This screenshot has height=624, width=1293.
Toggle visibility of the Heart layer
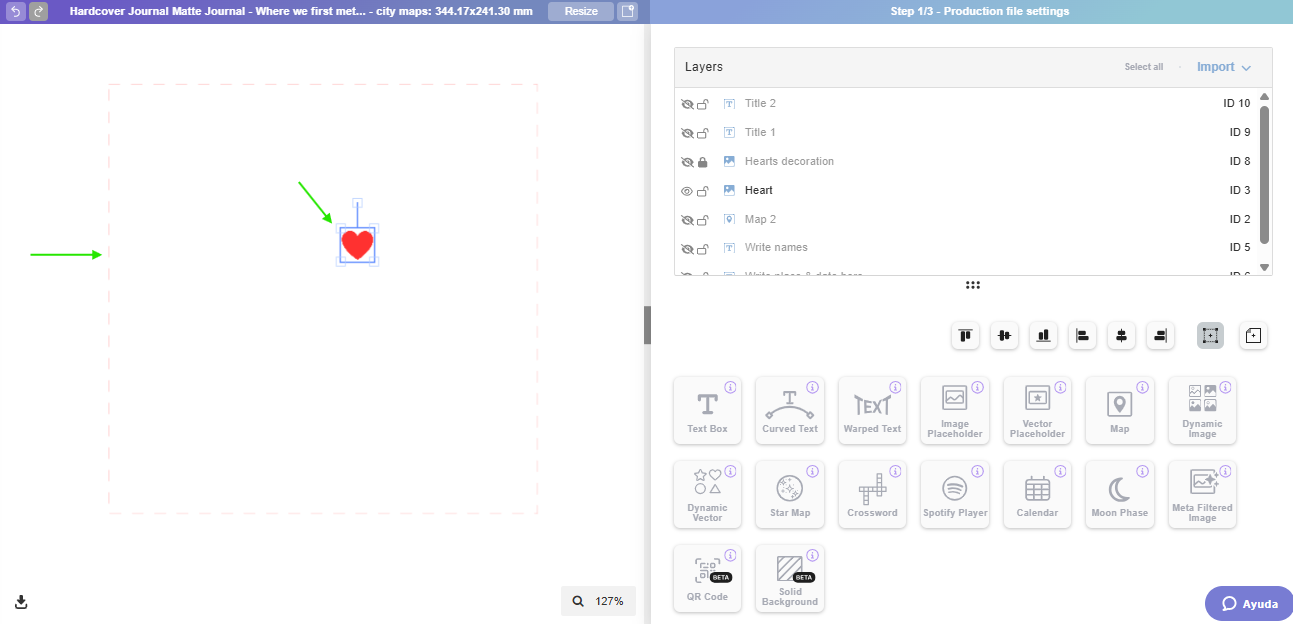pos(688,190)
